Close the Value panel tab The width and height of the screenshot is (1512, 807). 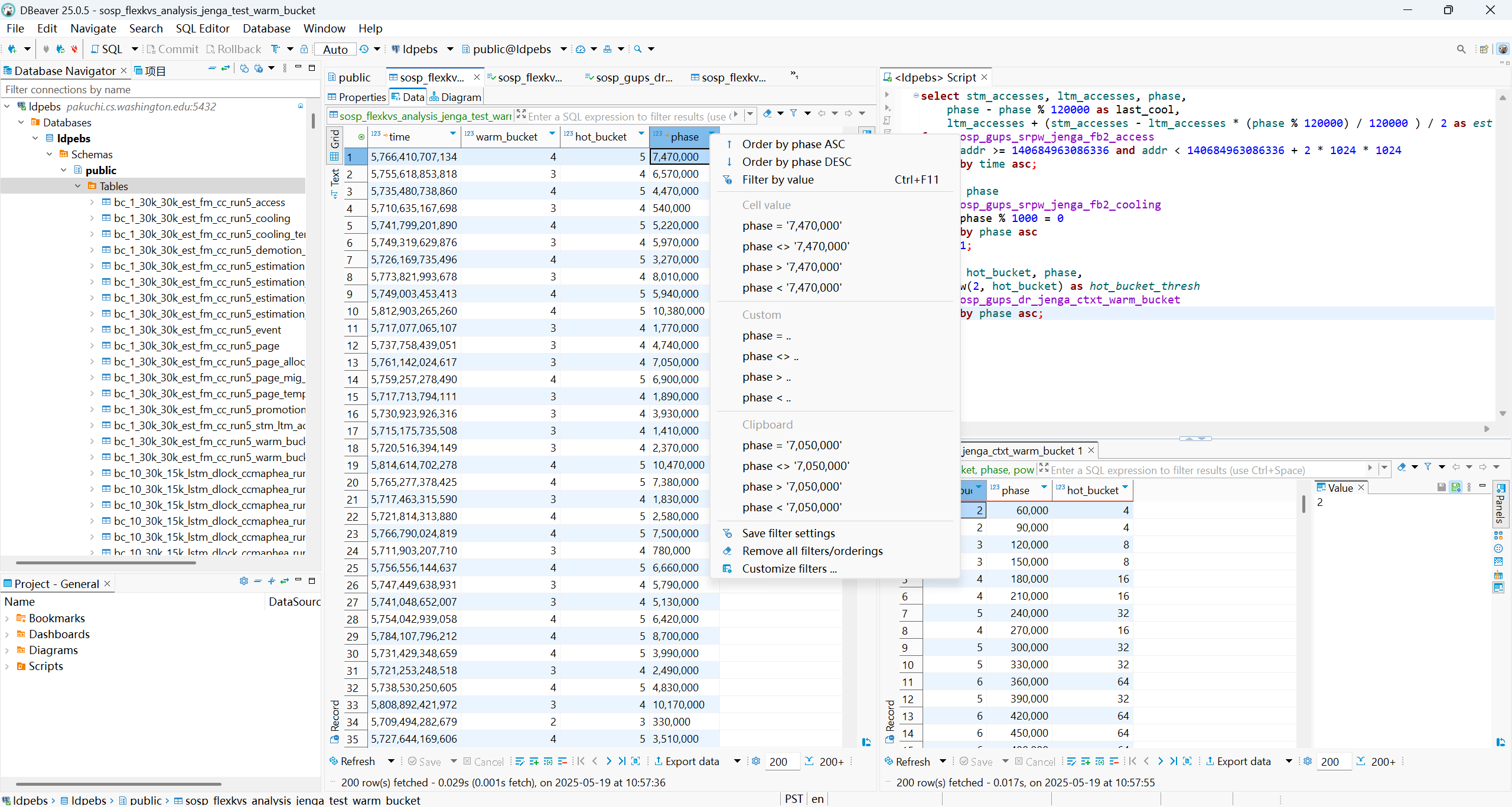[1361, 488]
